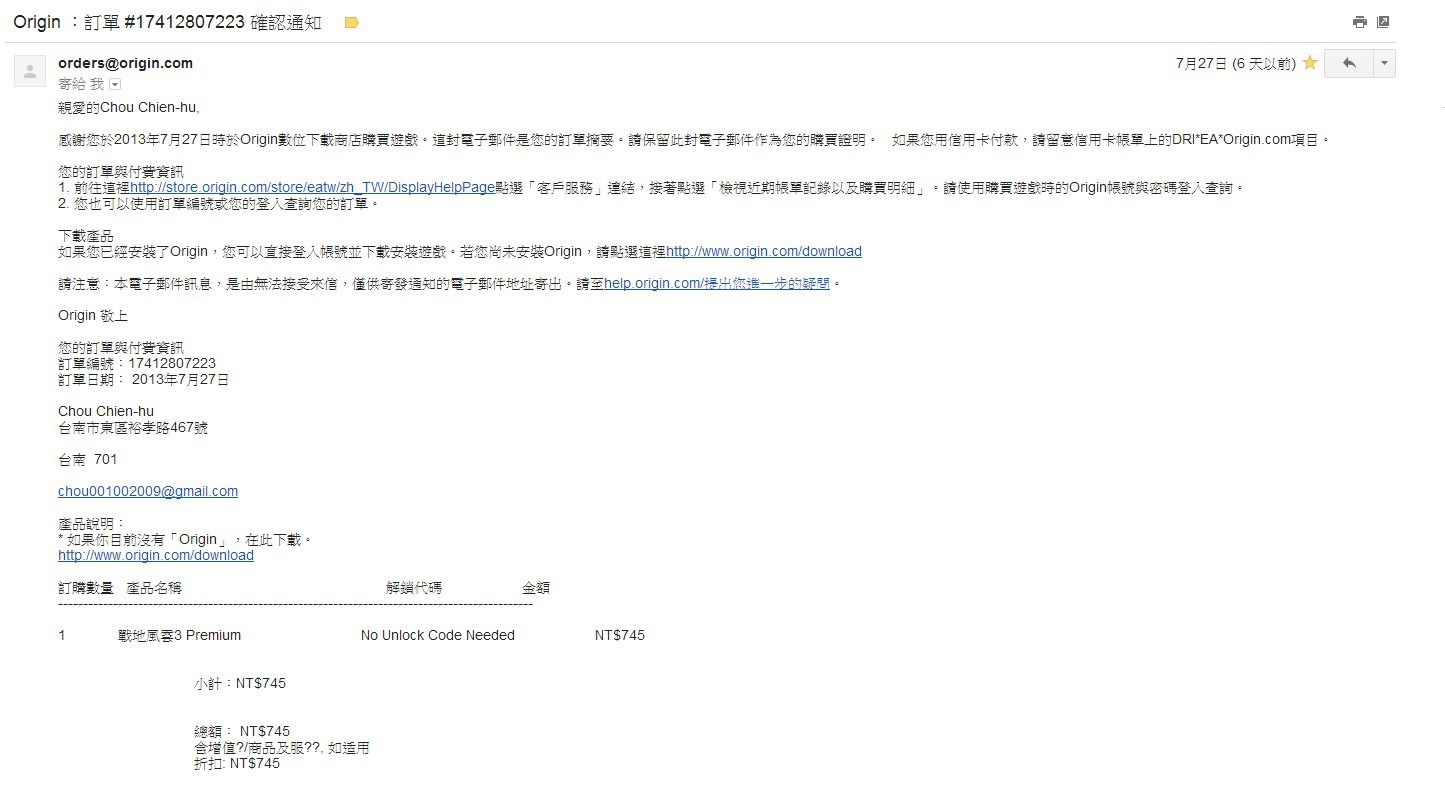The image size is (1445, 797).
Task: Click the subtotal line 小計：NT$745
Action: pyautogui.click(x=240, y=683)
